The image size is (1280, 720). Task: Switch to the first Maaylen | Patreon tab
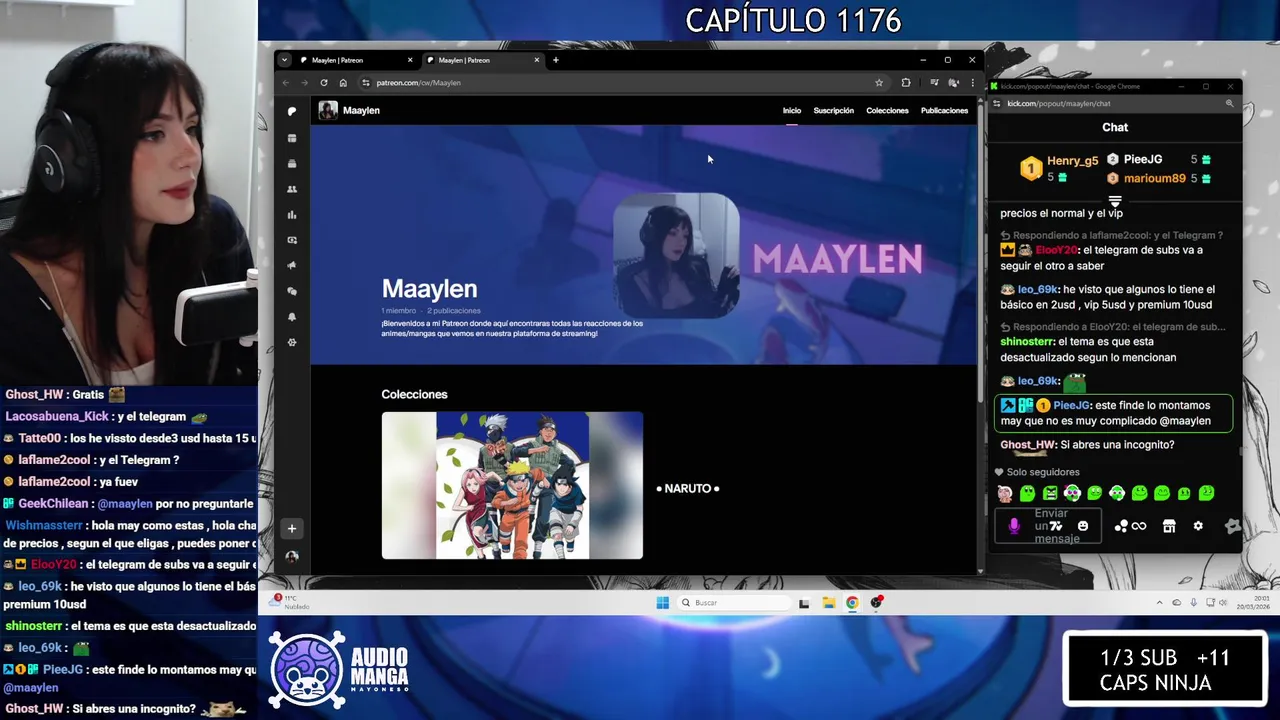356,60
